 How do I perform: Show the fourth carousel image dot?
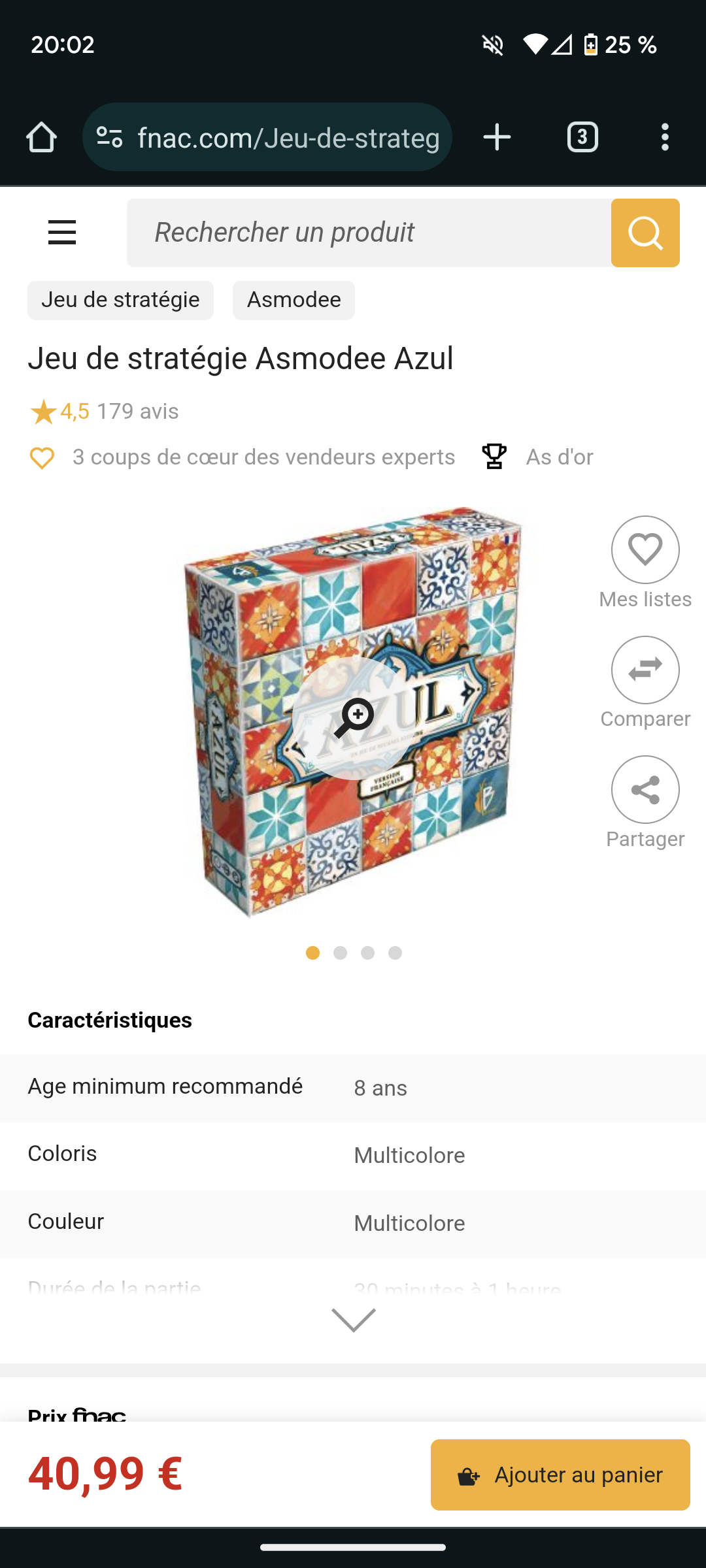(x=395, y=953)
